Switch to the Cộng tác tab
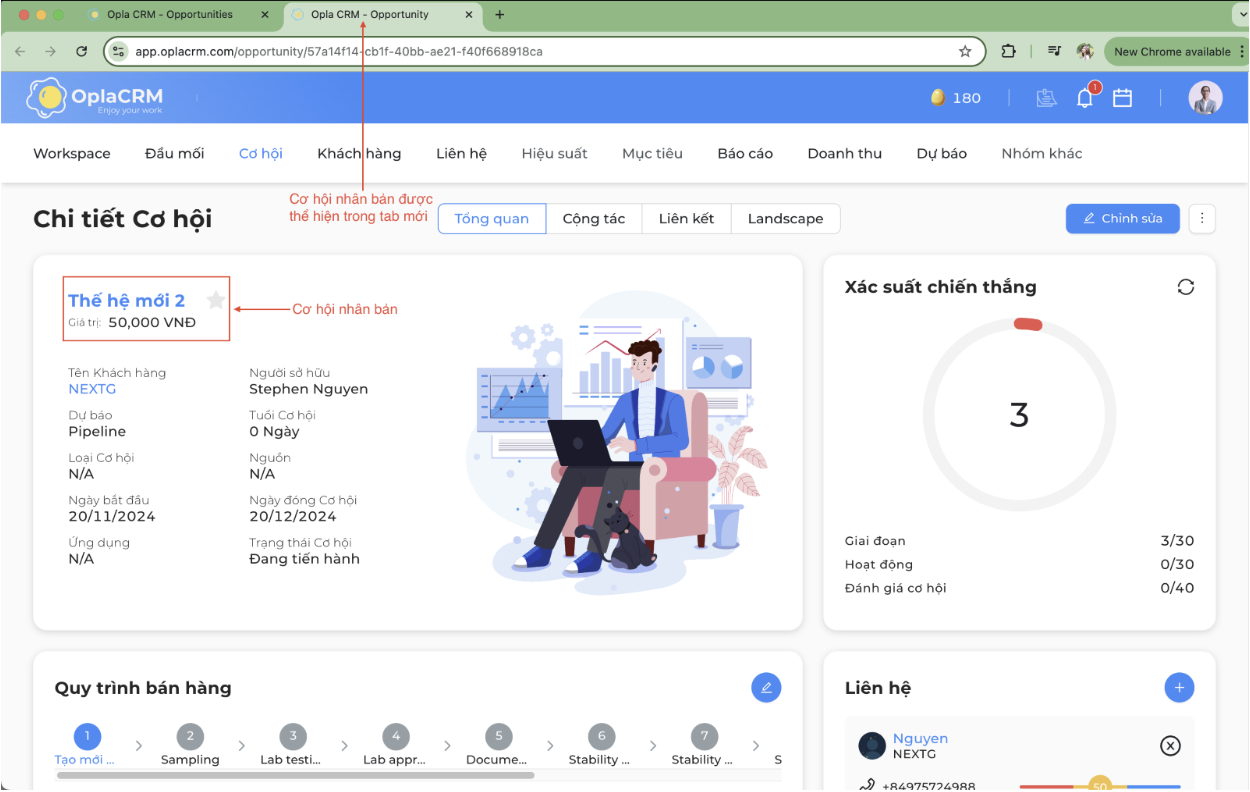1250x792 pixels. click(594, 219)
